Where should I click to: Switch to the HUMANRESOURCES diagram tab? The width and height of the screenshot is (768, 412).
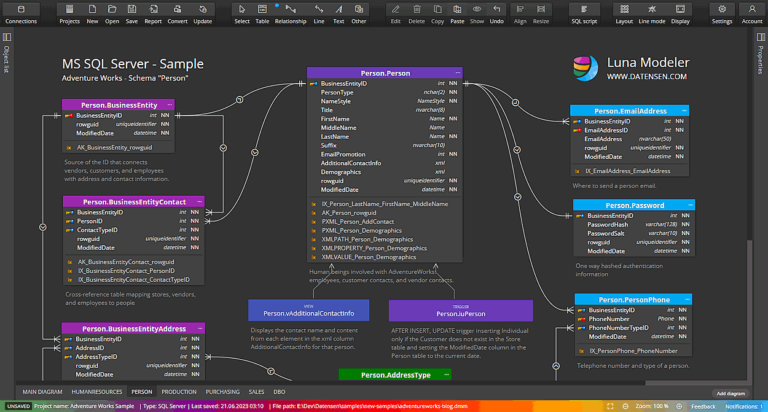(96, 392)
